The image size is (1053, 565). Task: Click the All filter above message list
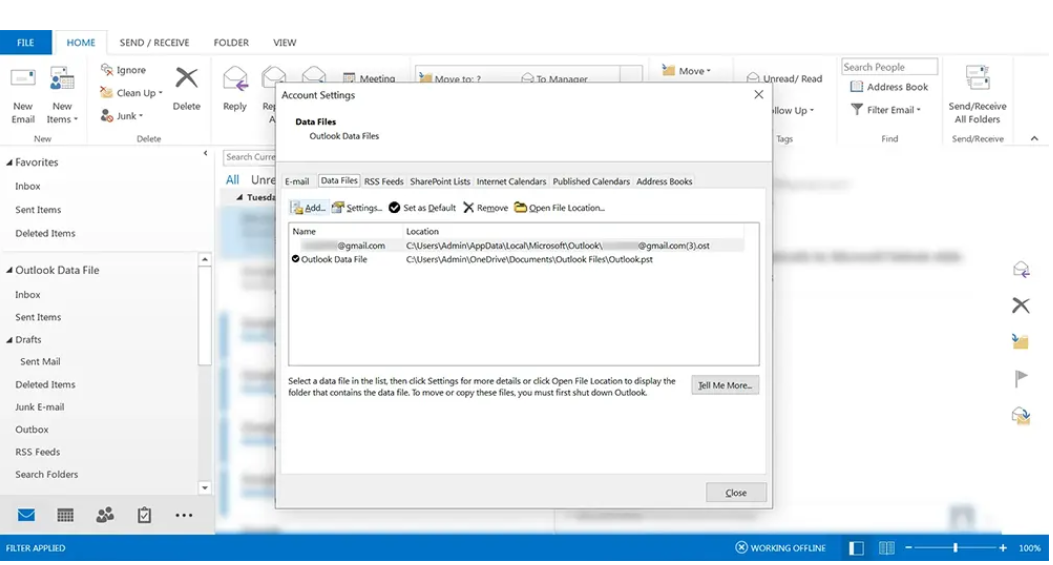tap(232, 179)
